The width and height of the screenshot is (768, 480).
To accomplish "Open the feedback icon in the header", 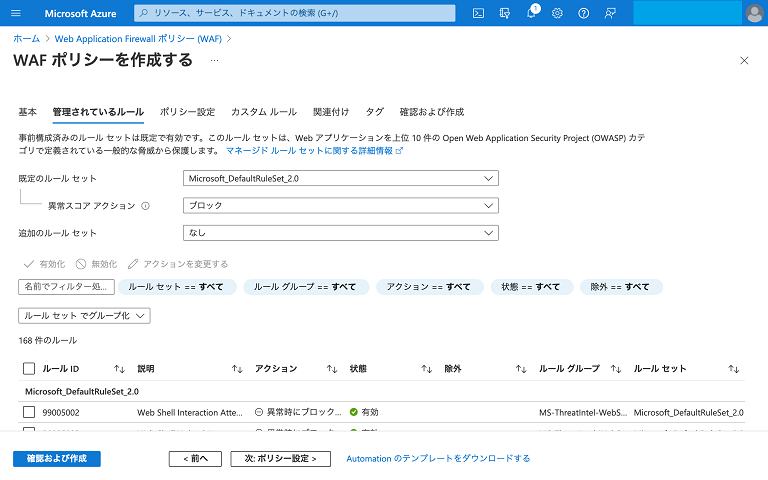I will 610,13.
